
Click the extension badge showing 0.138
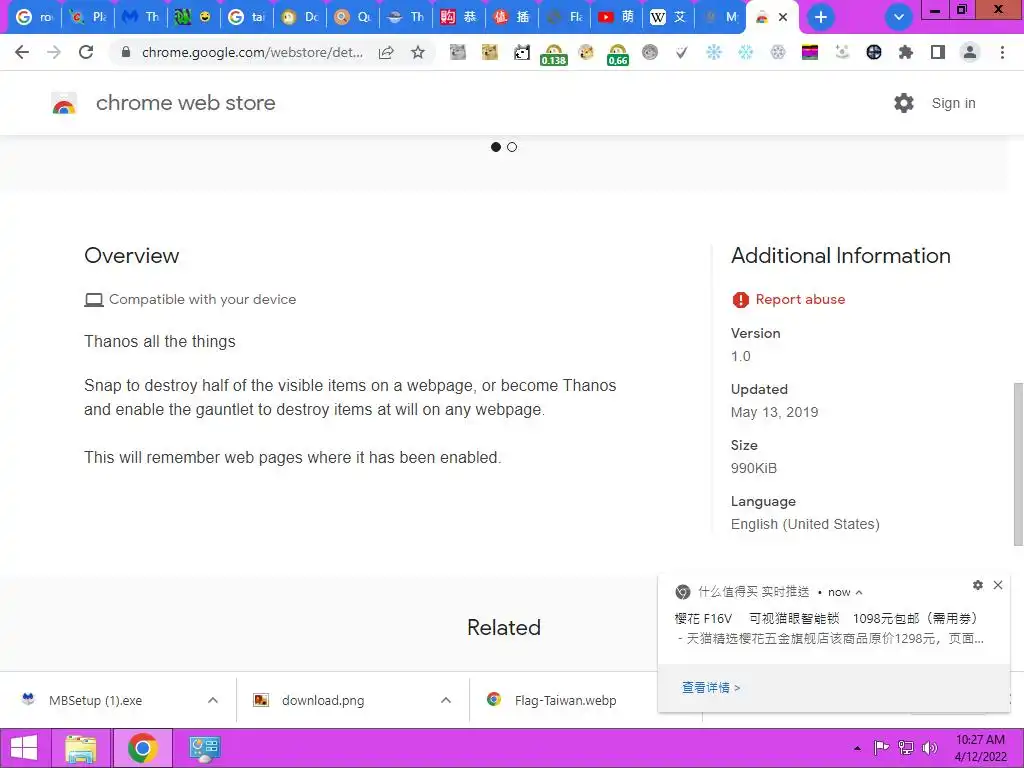[x=554, y=54]
